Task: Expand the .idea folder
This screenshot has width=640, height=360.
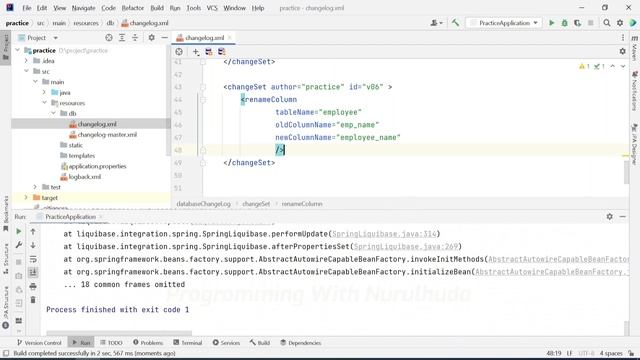Action: tap(27, 61)
